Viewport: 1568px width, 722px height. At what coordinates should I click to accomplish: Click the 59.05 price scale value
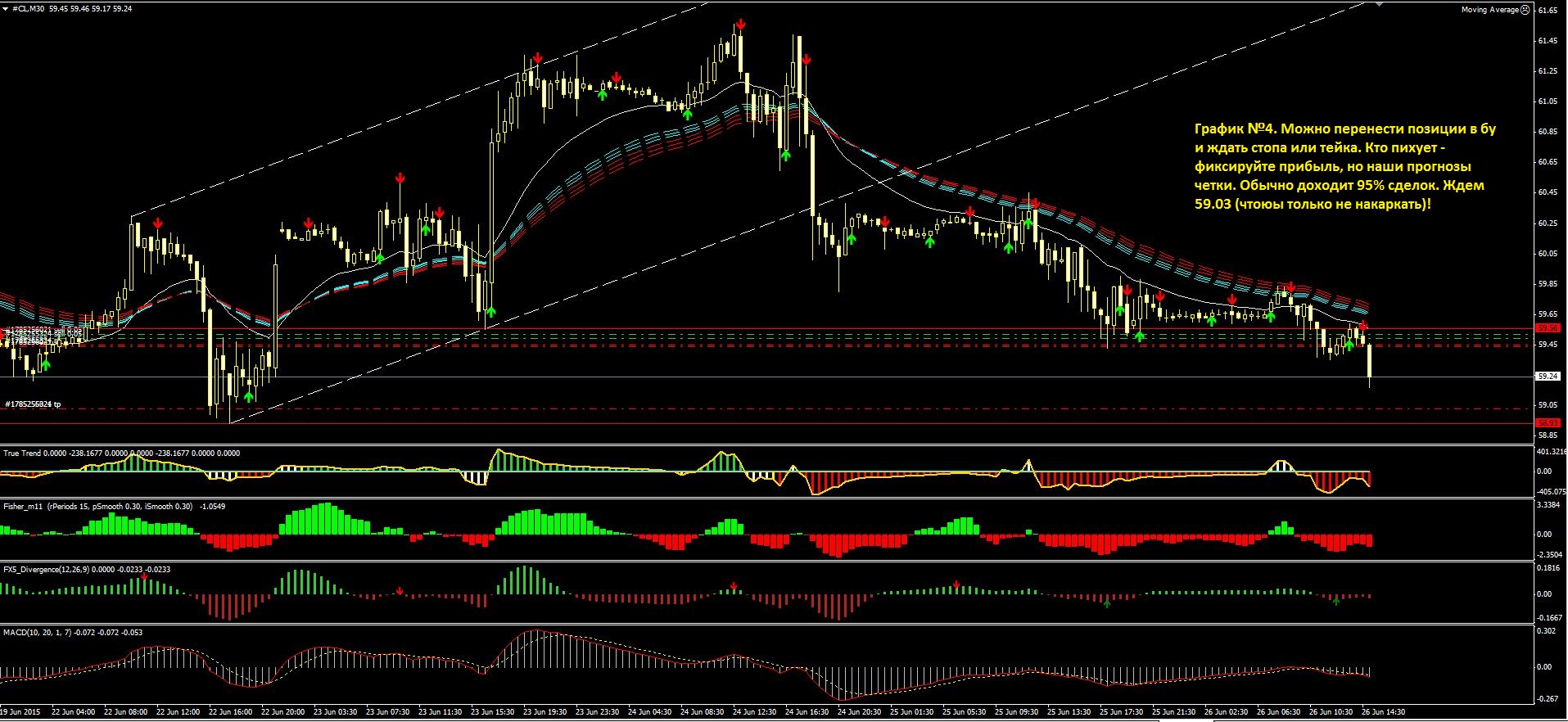pyautogui.click(x=1548, y=404)
